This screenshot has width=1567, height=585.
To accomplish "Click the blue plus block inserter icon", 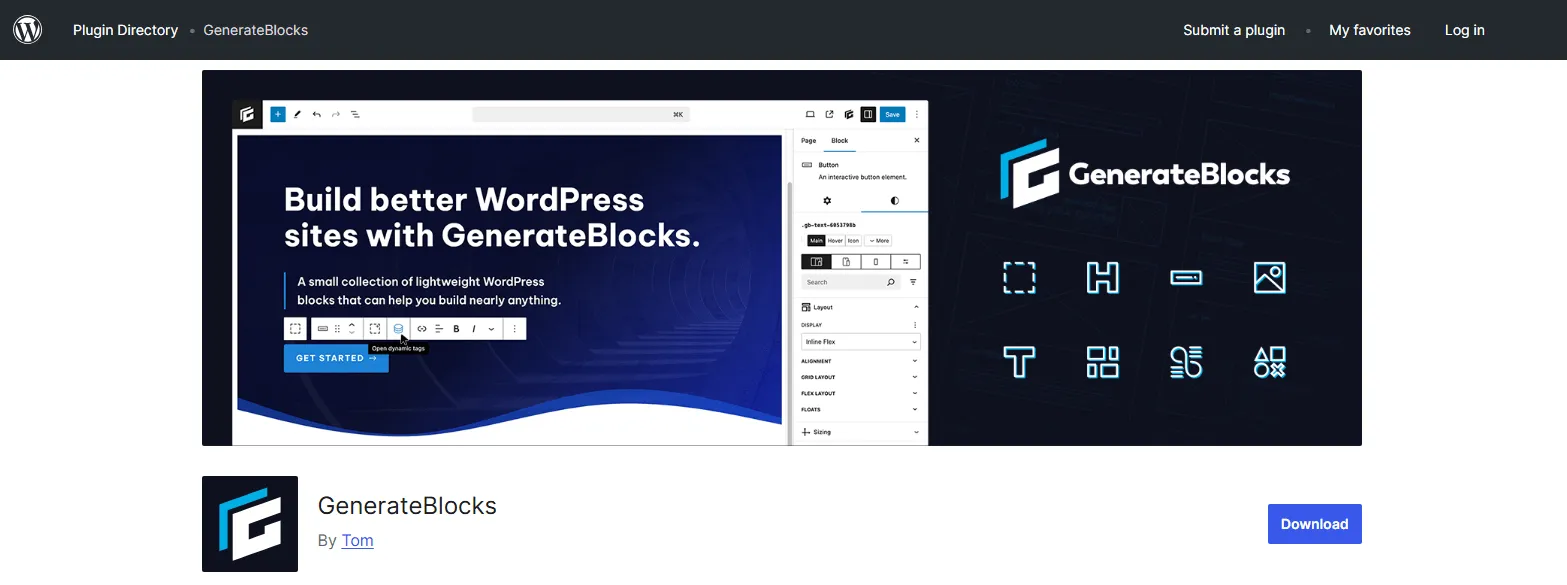I will tap(278, 114).
